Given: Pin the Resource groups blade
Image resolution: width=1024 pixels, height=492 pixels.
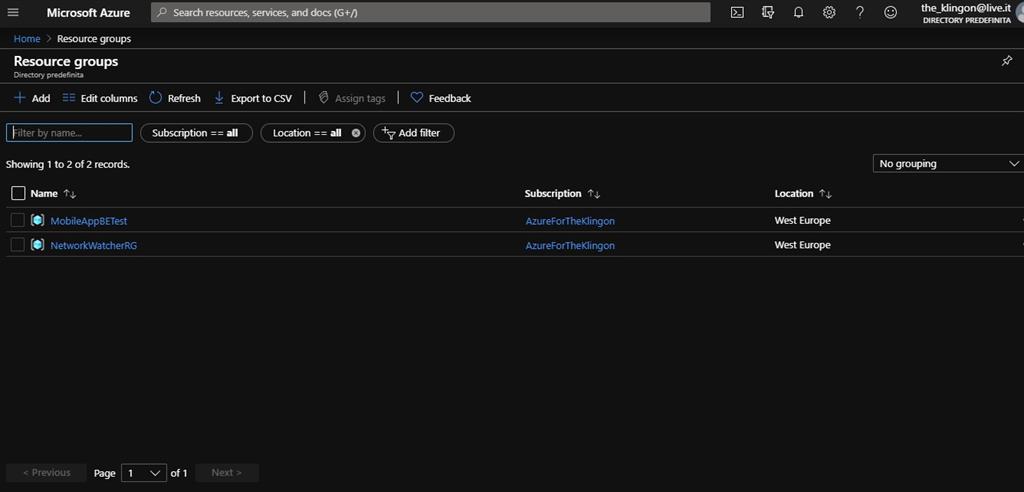Looking at the screenshot, I should click(1007, 61).
